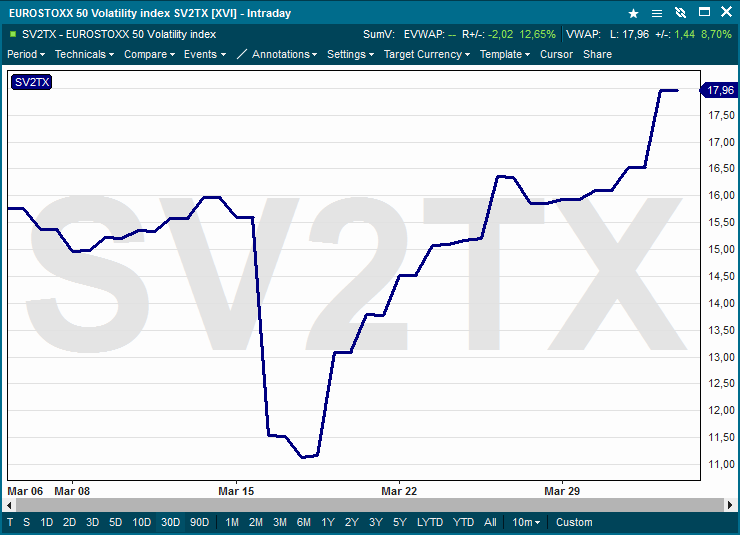Open the hamburger menu icon
This screenshot has height=535, width=740.
tap(656, 13)
